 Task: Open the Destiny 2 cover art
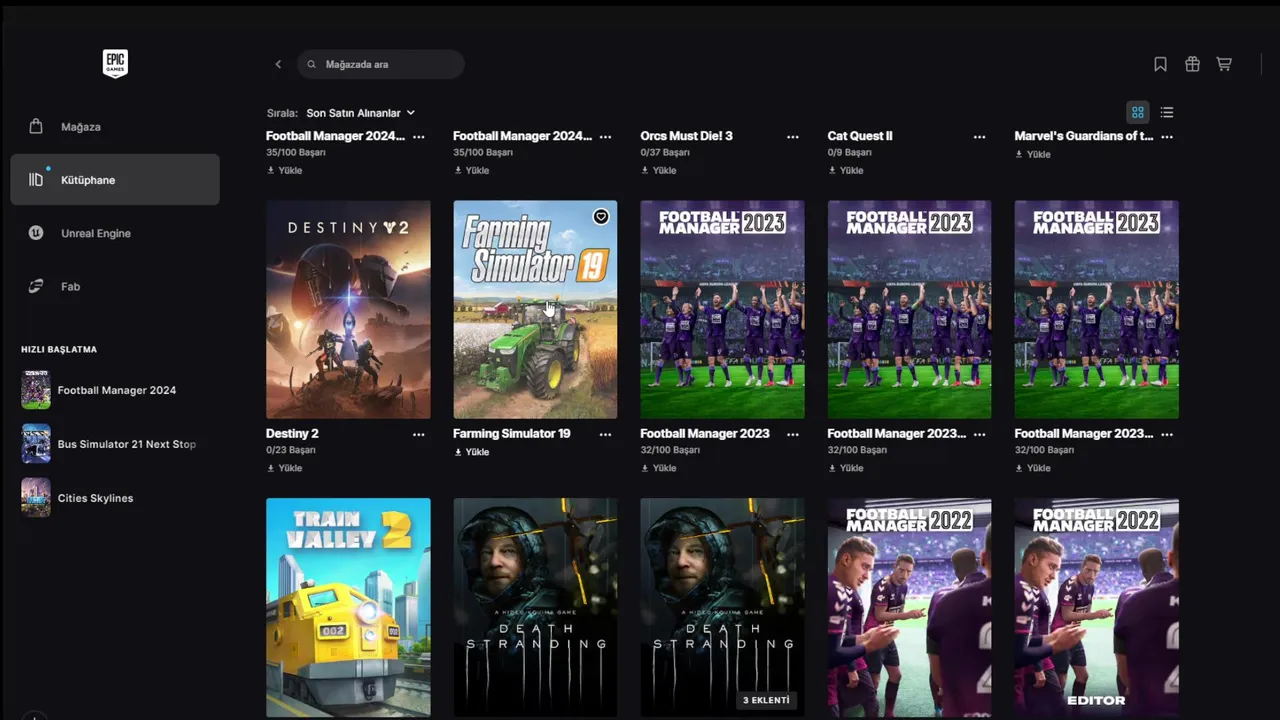[x=348, y=309]
